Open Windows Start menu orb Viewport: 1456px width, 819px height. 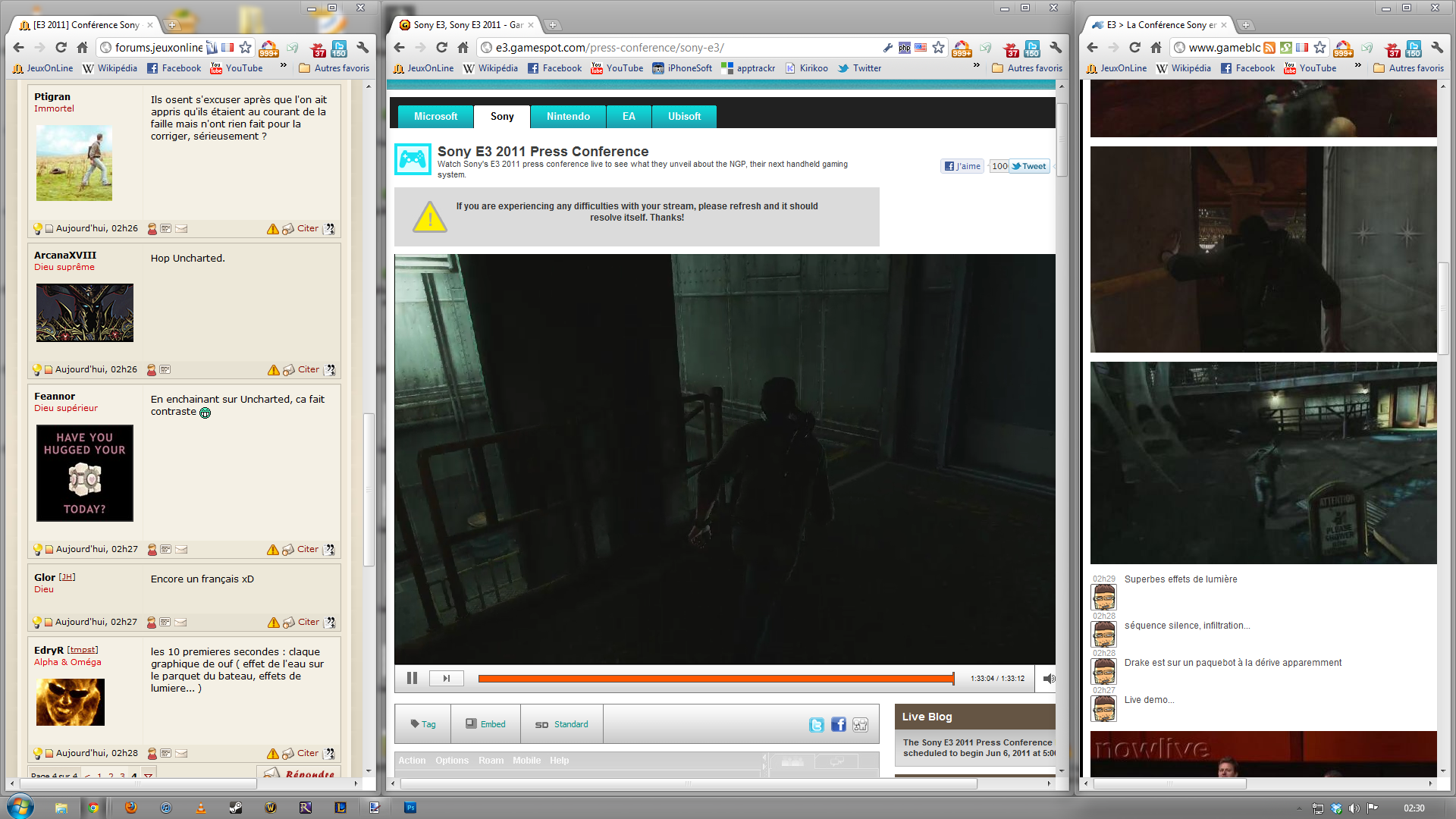(20, 806)
